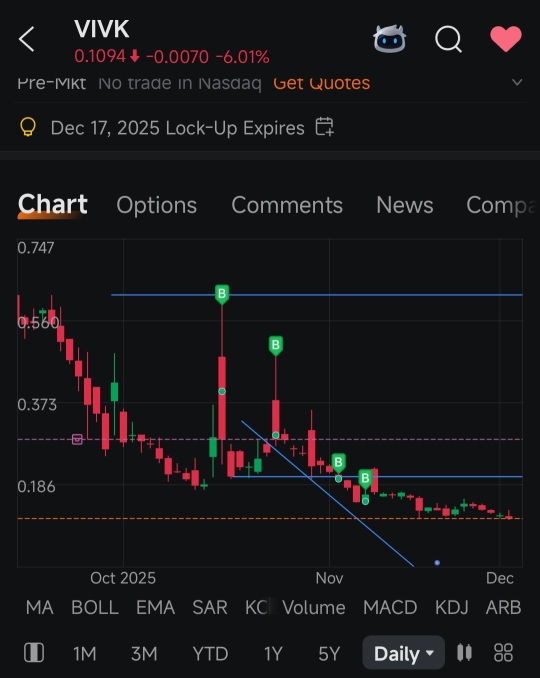Toggle the BOLL indicator overlay

(95, 608)
